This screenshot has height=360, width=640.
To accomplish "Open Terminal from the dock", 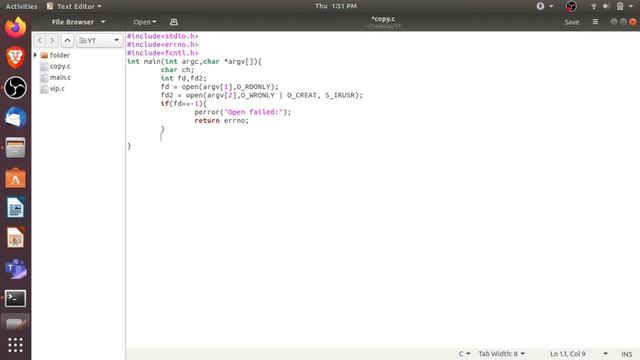I will (x=16, y=298).
